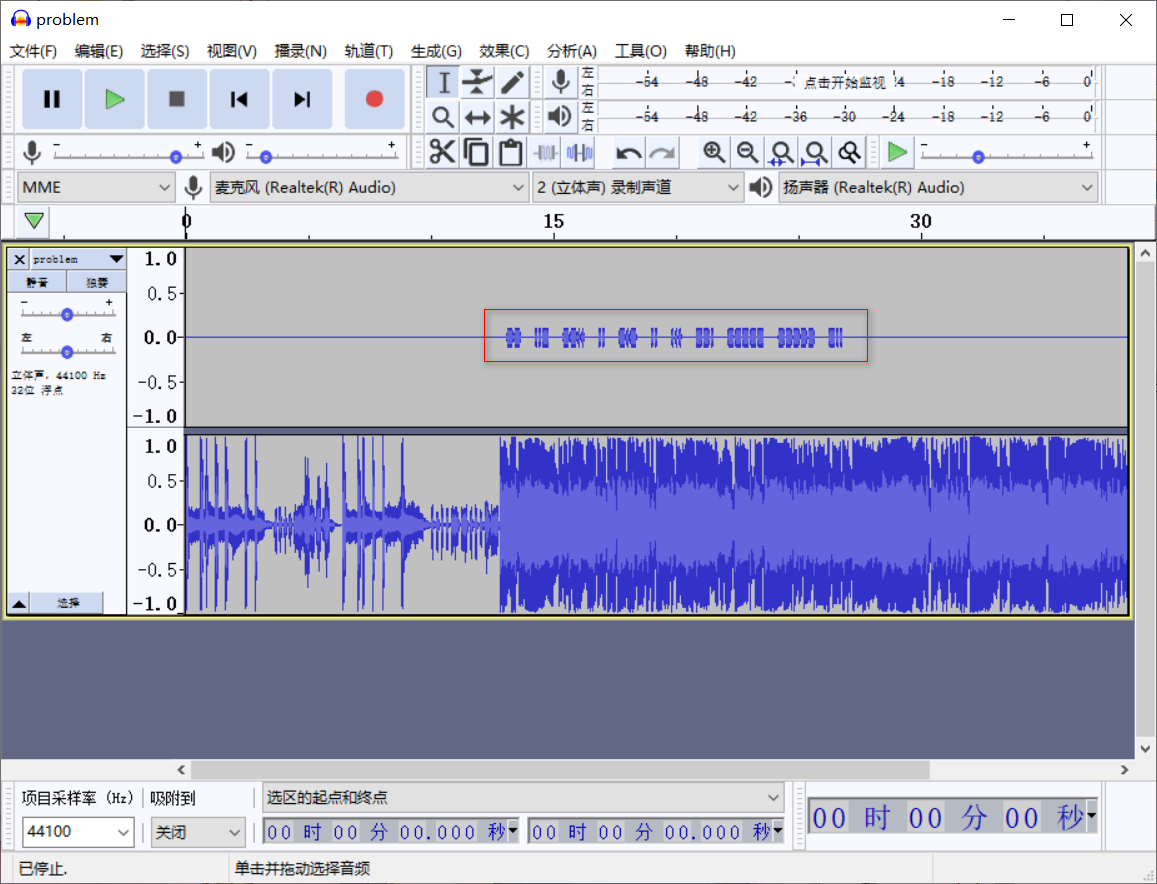Image resolution: width=1157 pixels, height=884 pixels.
Task: Skip to start of the project
Action: pyautogui.click(x=239, y=99)
